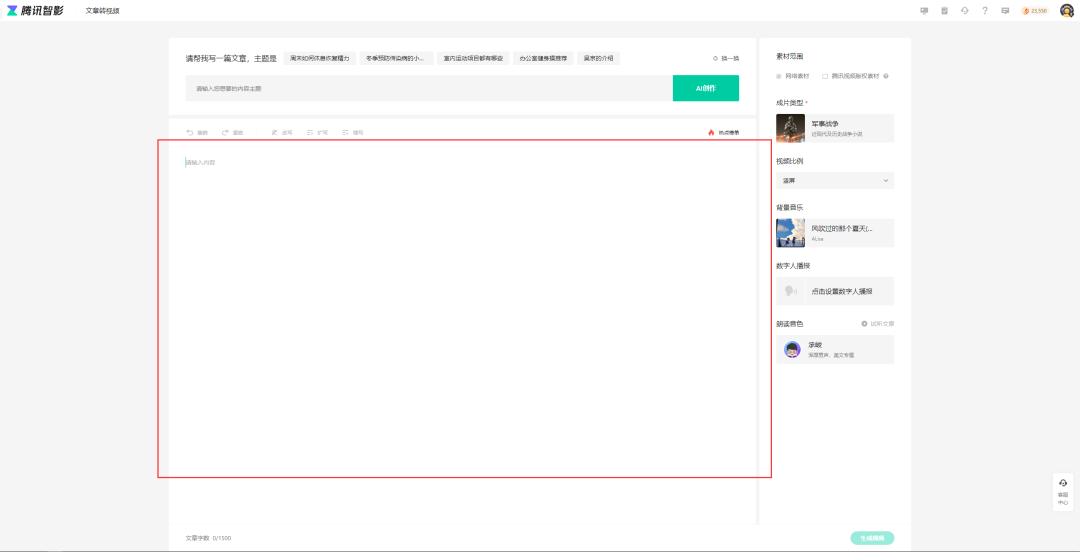The width and height of the screenshot is (1080, 552).
Task: Open the help question mark icon
Action: coord(985,10)
